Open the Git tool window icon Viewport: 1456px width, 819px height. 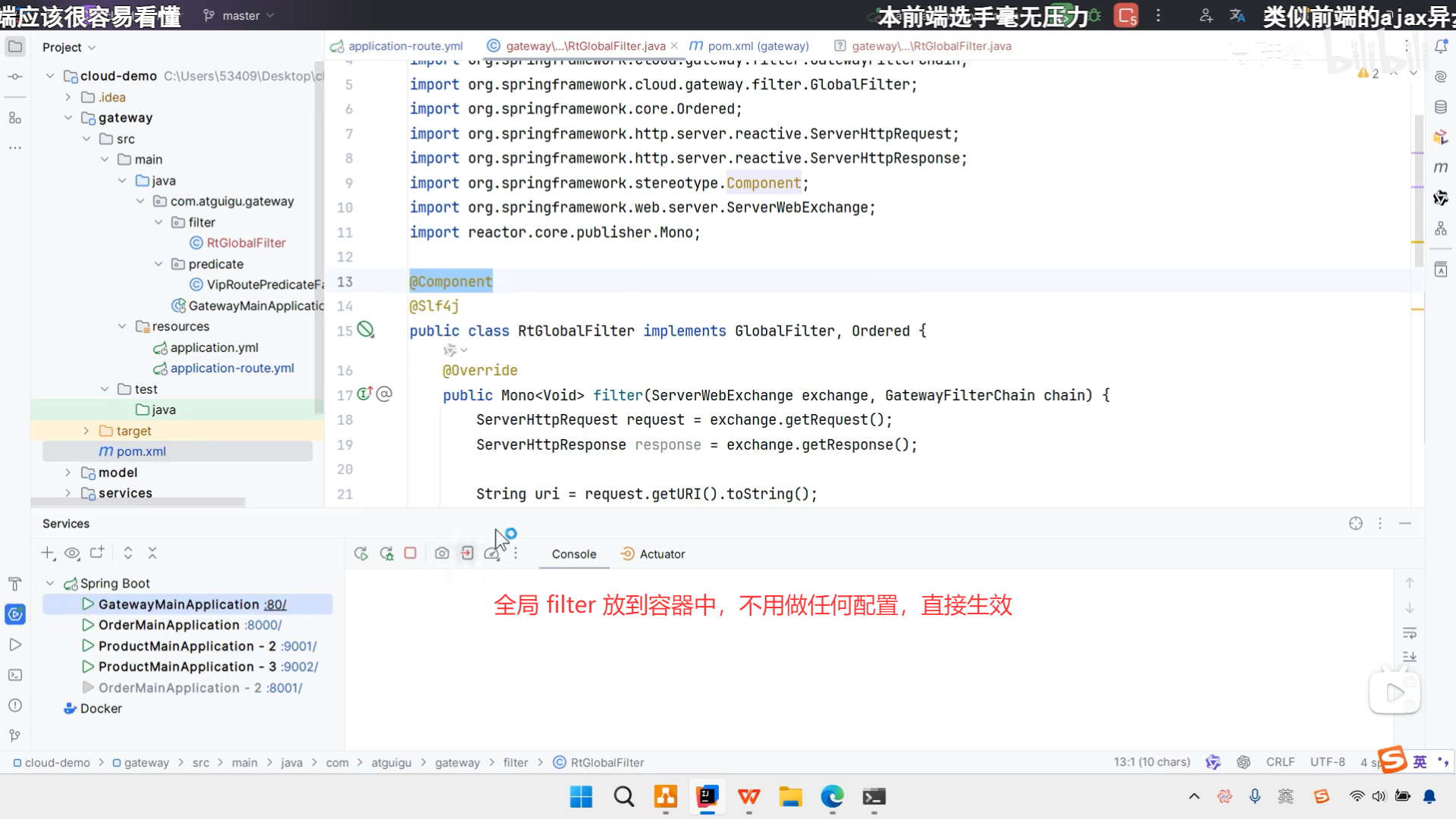pyautogui.click(x=14, y=736)
